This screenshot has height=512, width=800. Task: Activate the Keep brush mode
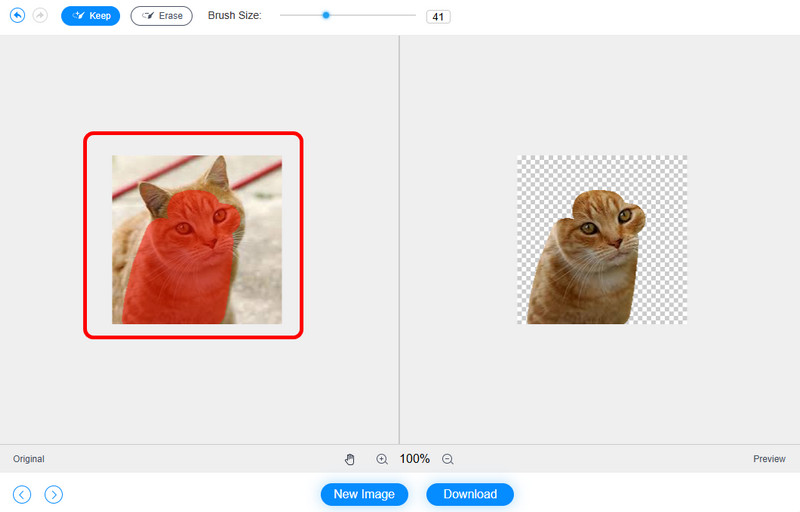point(91,16)
